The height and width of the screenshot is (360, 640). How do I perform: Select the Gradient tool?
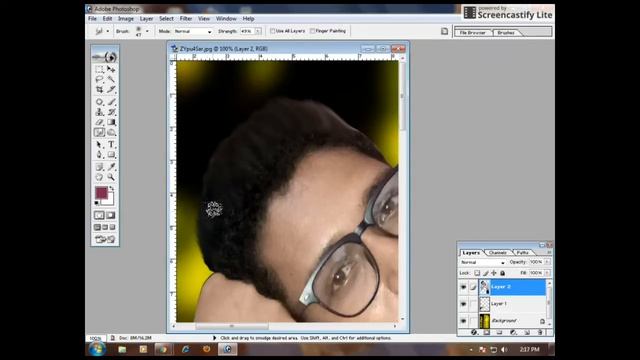click(x=111, y=122)
